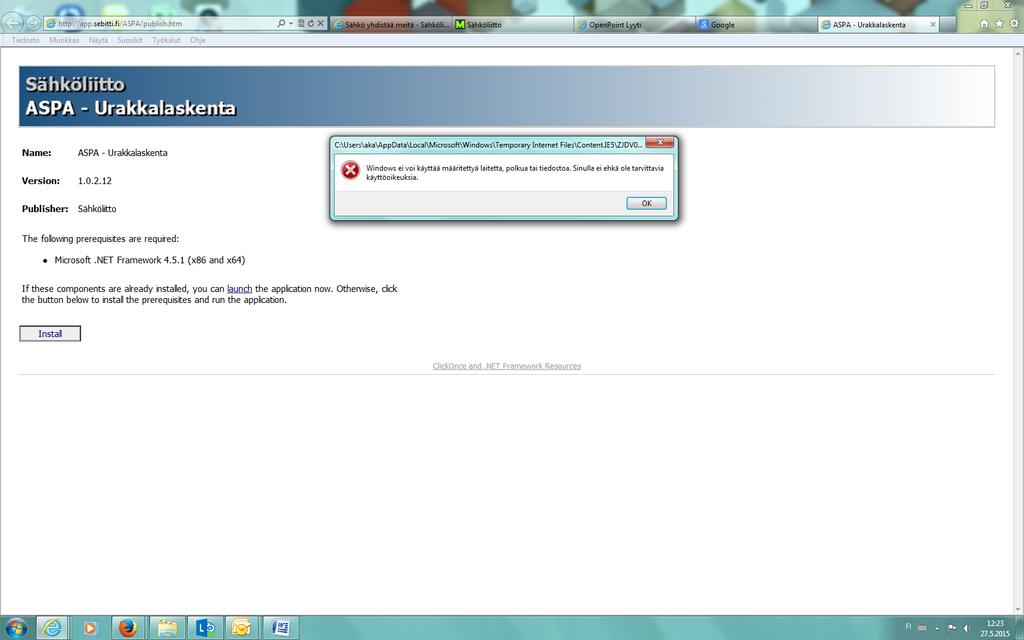Toggle Compatibility View icon in address bar
Screen dimensions: 1024x640
coord(301,24)
